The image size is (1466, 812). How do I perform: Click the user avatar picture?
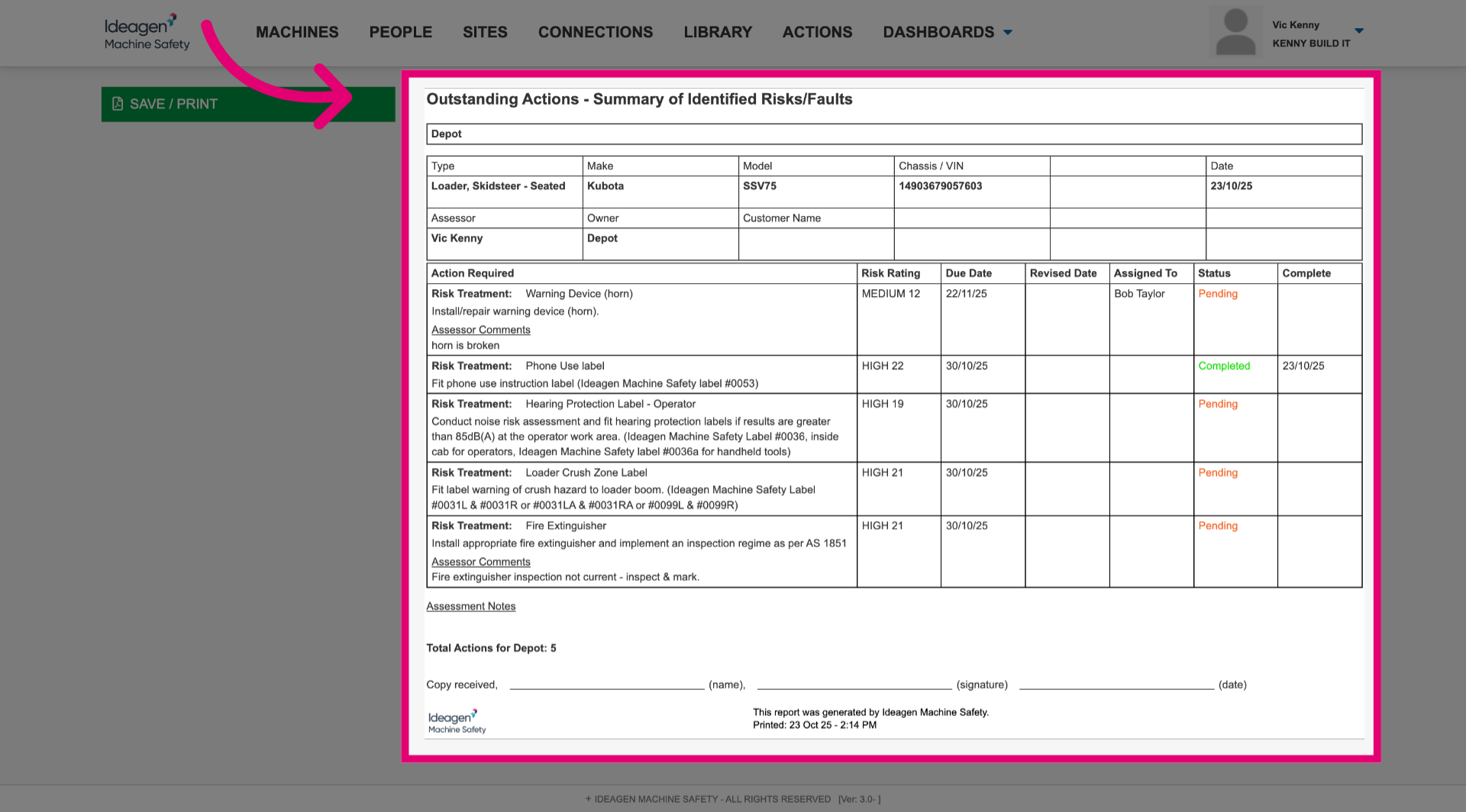tap(1235, 31)
